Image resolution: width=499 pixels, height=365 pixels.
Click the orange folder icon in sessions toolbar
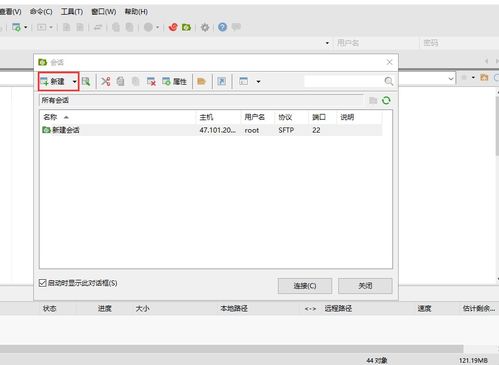coord(201,81)
